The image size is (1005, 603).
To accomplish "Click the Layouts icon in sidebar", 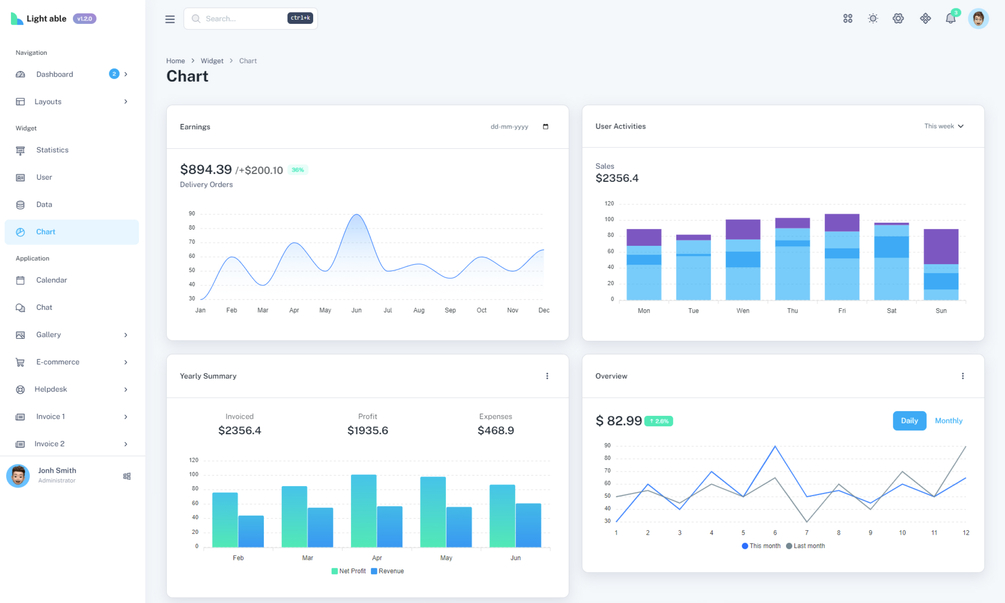I will tap(21, 102).
